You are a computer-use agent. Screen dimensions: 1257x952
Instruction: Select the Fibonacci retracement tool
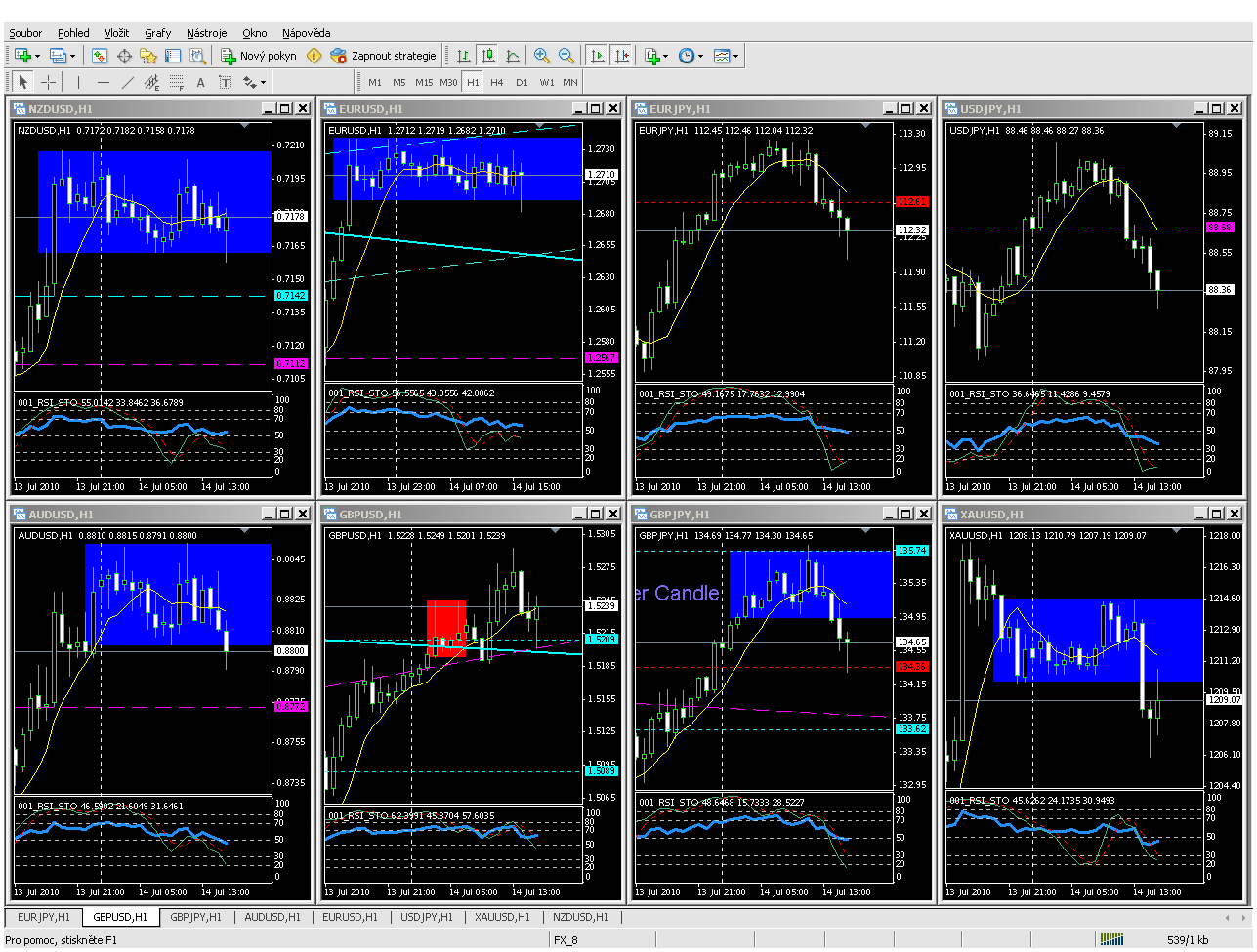(177, 83)
